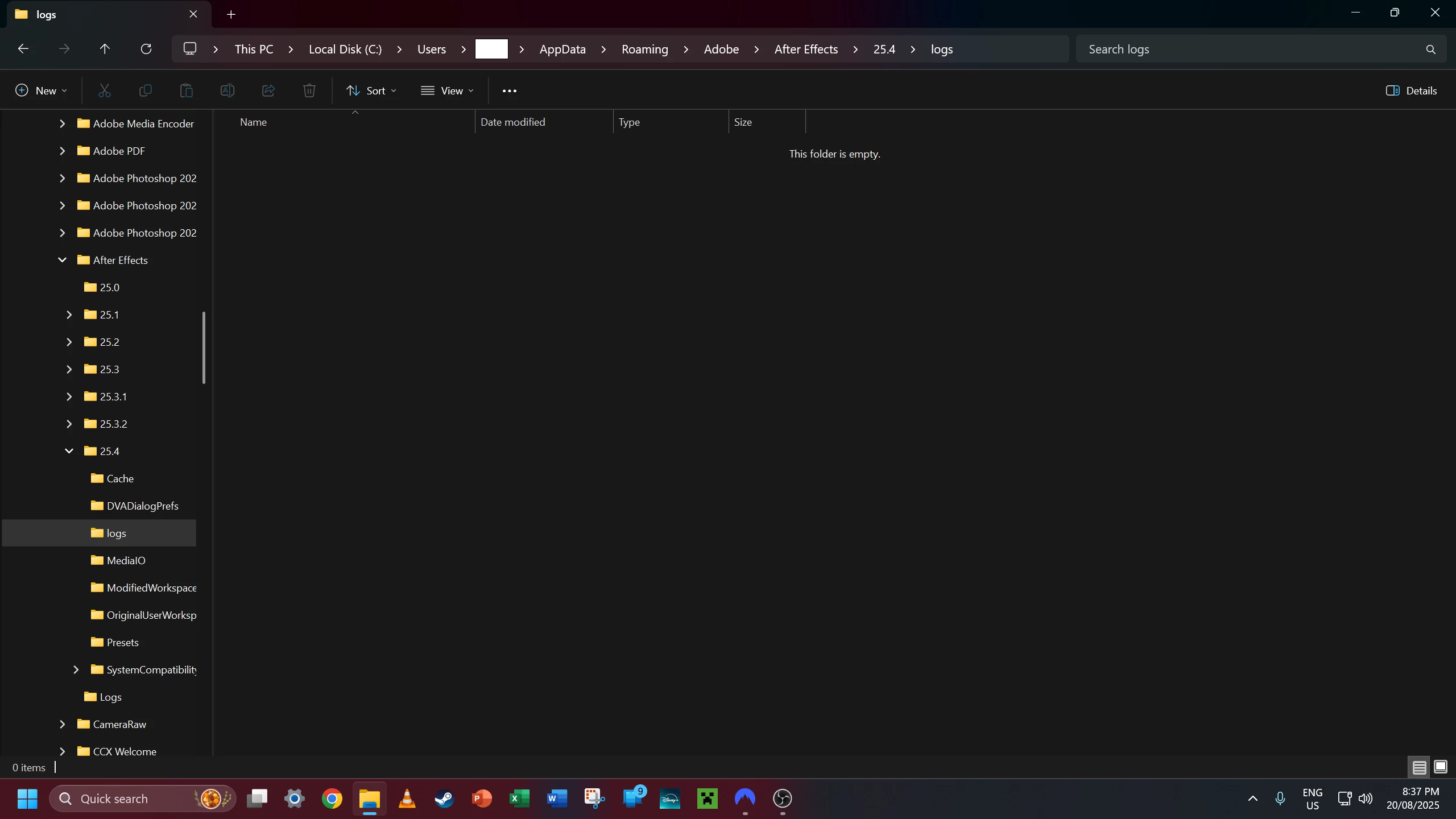1456x819 pixels.
Task: Expand the SystemCompatibility folder node
Action: (76, 670)
